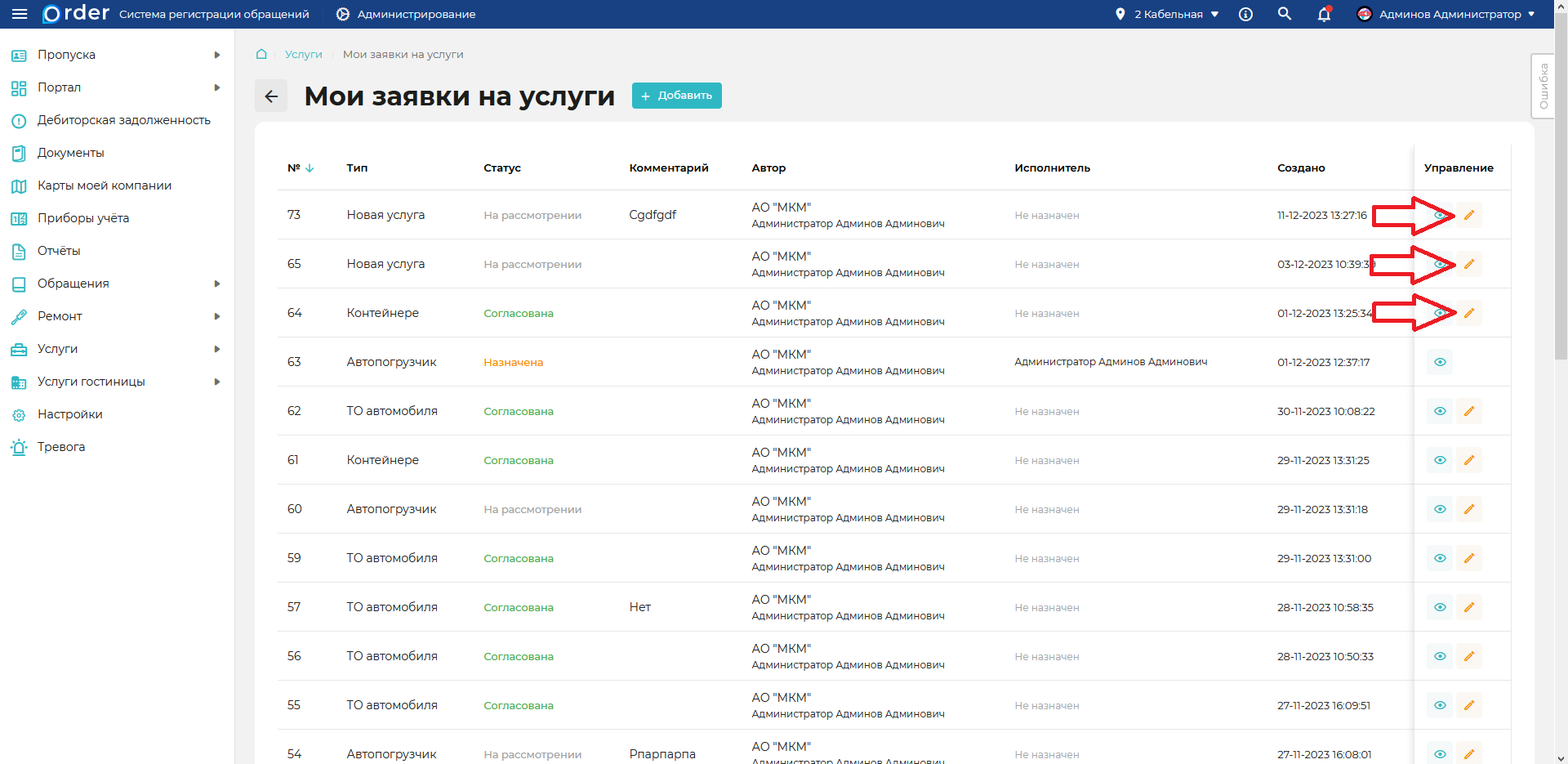Expand the Пропуска sidebar submenu
This screenshot has width=1568, height=764.
tap(216, 55)
